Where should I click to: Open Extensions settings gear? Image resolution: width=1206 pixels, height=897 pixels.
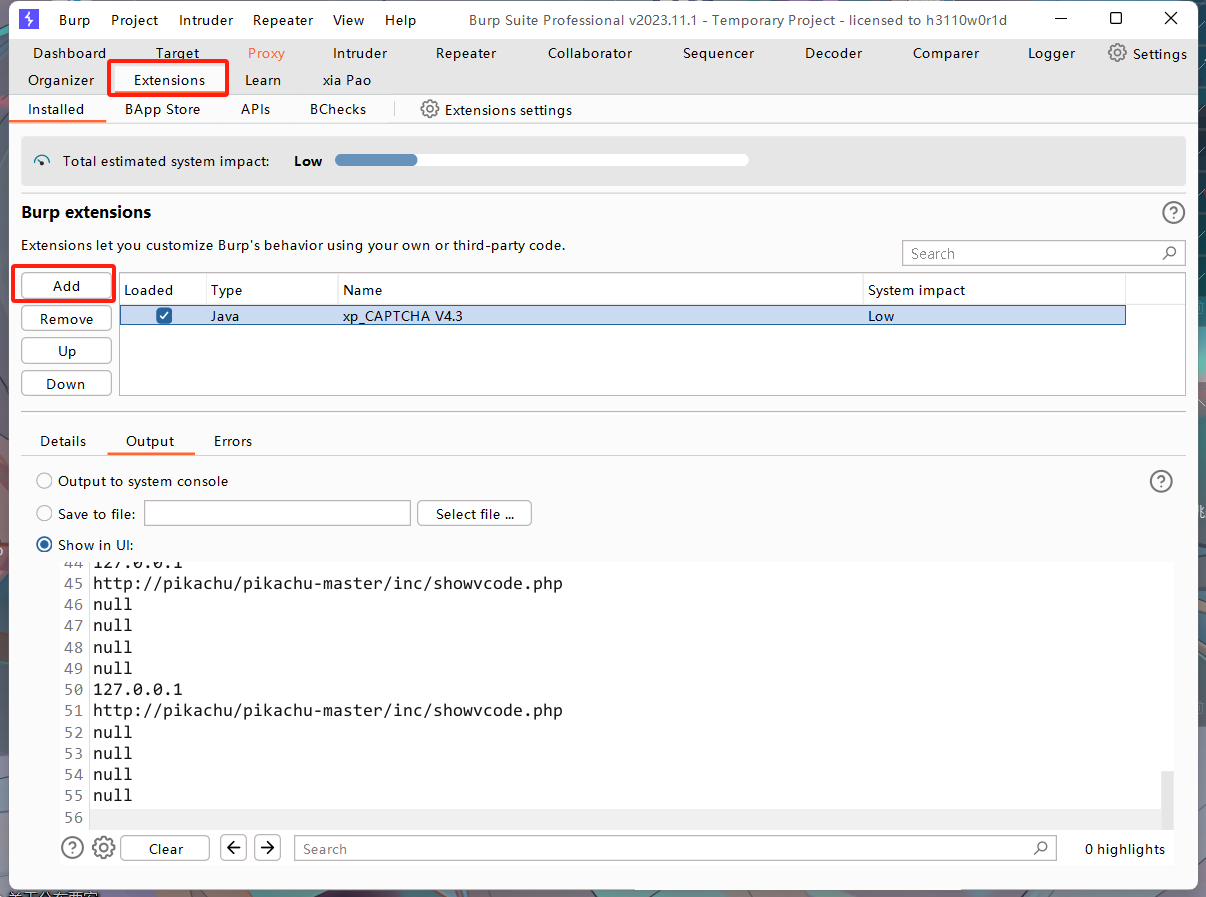tap(430, 109)
